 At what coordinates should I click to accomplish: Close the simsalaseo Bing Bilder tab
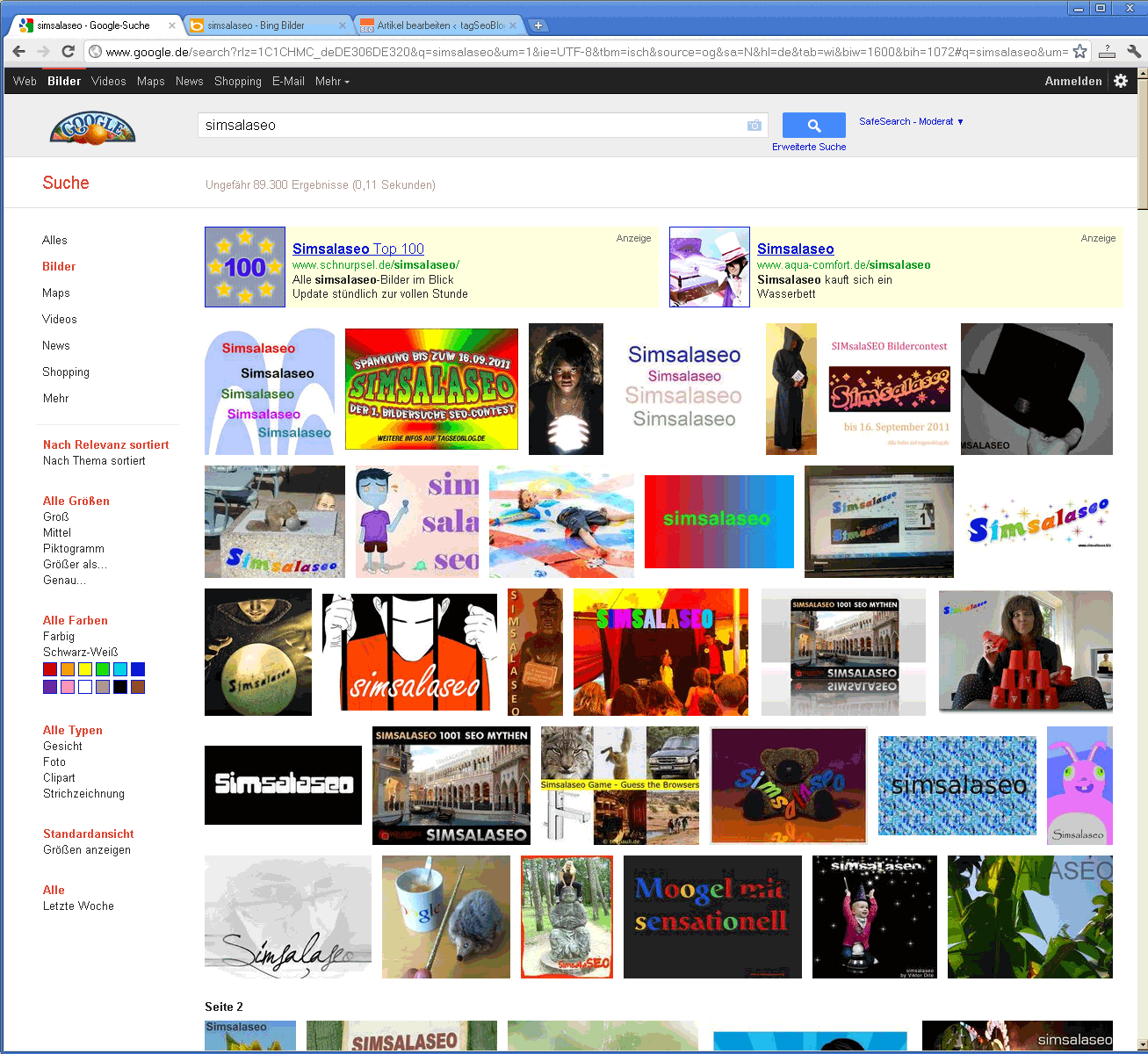pyautogui.click(x=341, y=25)
